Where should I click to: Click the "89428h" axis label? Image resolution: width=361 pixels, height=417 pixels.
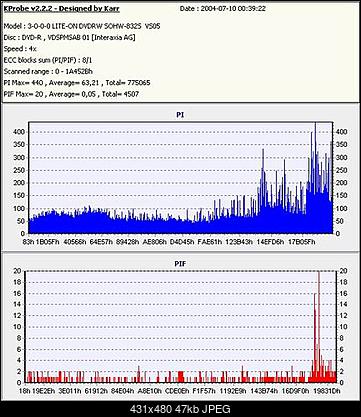[x=127, y=242]
